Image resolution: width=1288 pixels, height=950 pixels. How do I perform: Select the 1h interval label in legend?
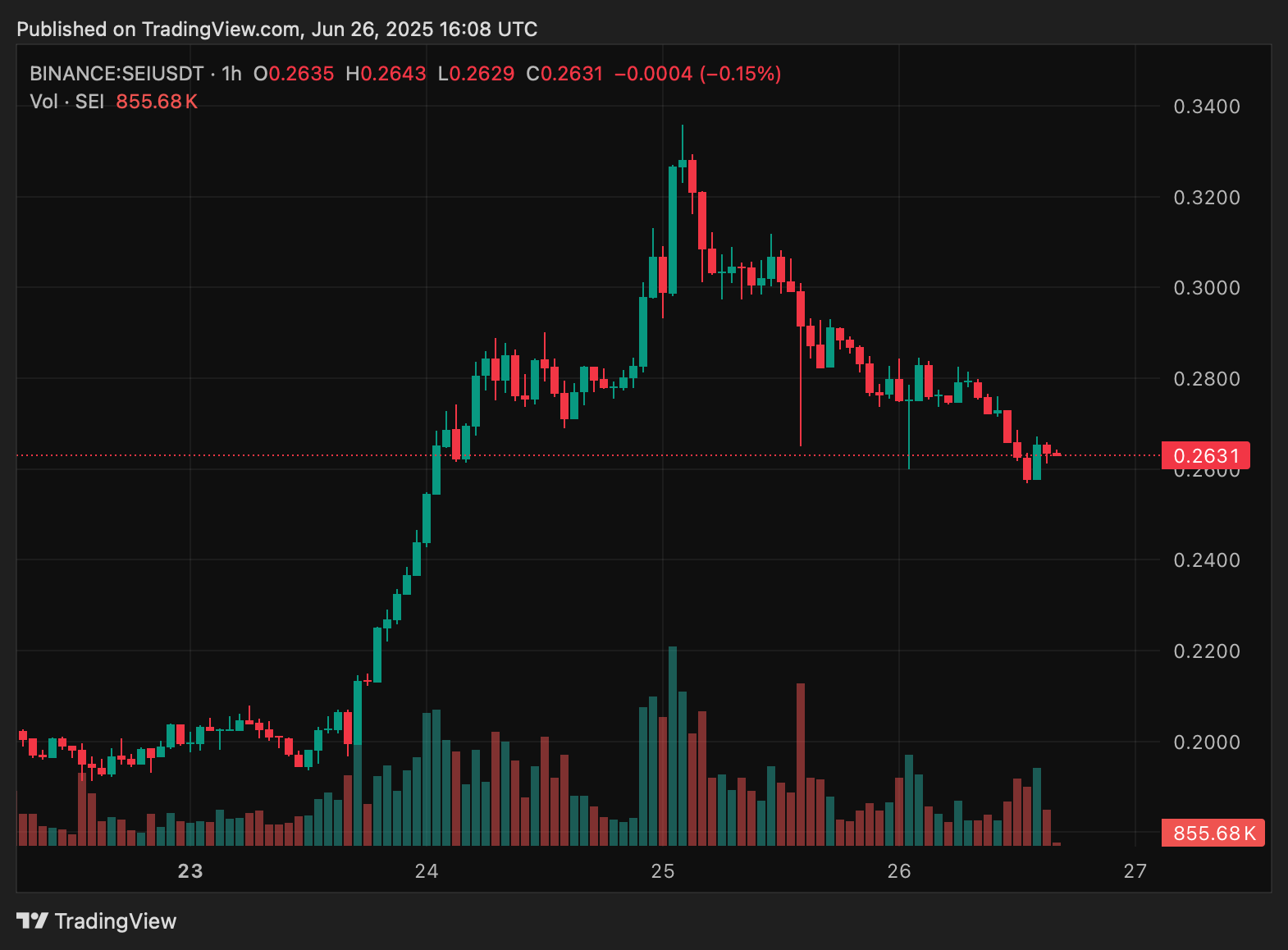pyautogui.click(x=231, y=74)
